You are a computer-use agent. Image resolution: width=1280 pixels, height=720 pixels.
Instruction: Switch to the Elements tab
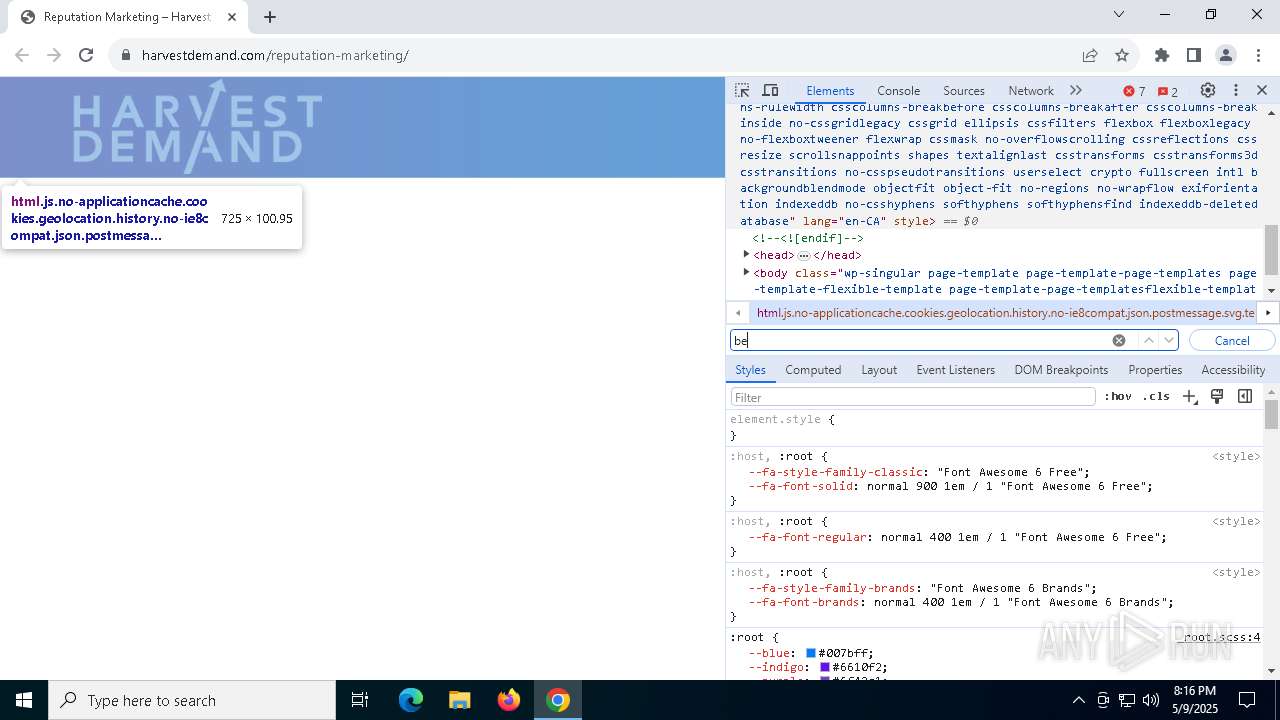pyautogui.click(x=830, y=90)
